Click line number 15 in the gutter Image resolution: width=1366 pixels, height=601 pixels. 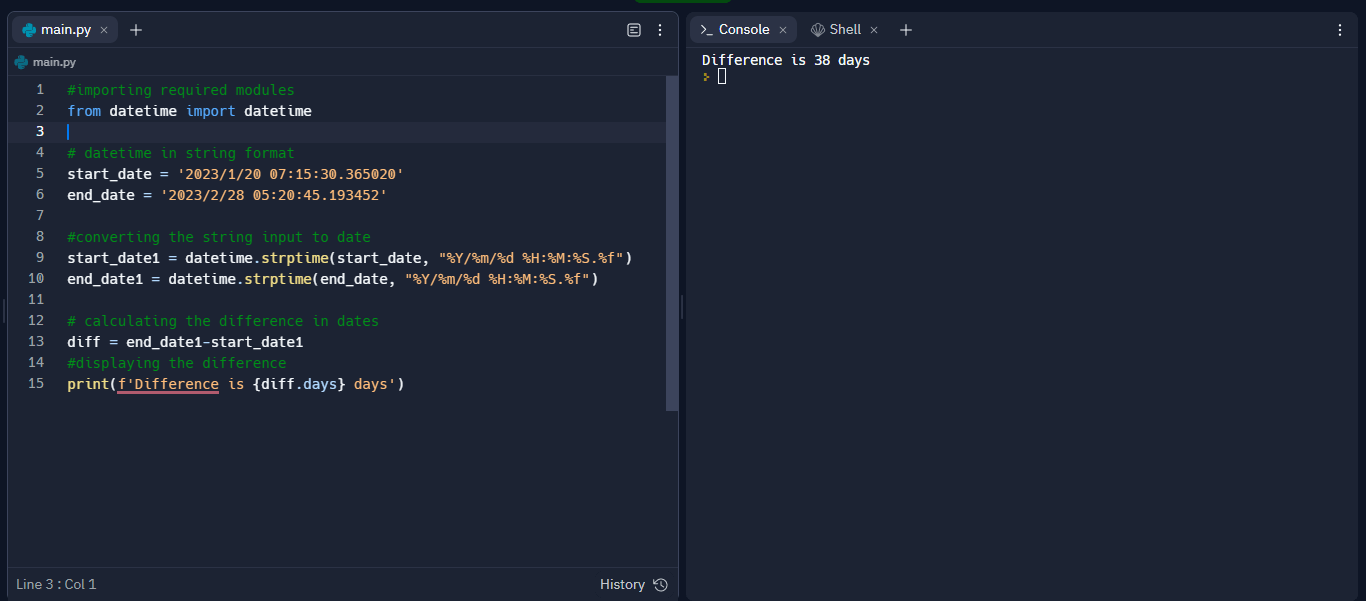click(35, 383)
